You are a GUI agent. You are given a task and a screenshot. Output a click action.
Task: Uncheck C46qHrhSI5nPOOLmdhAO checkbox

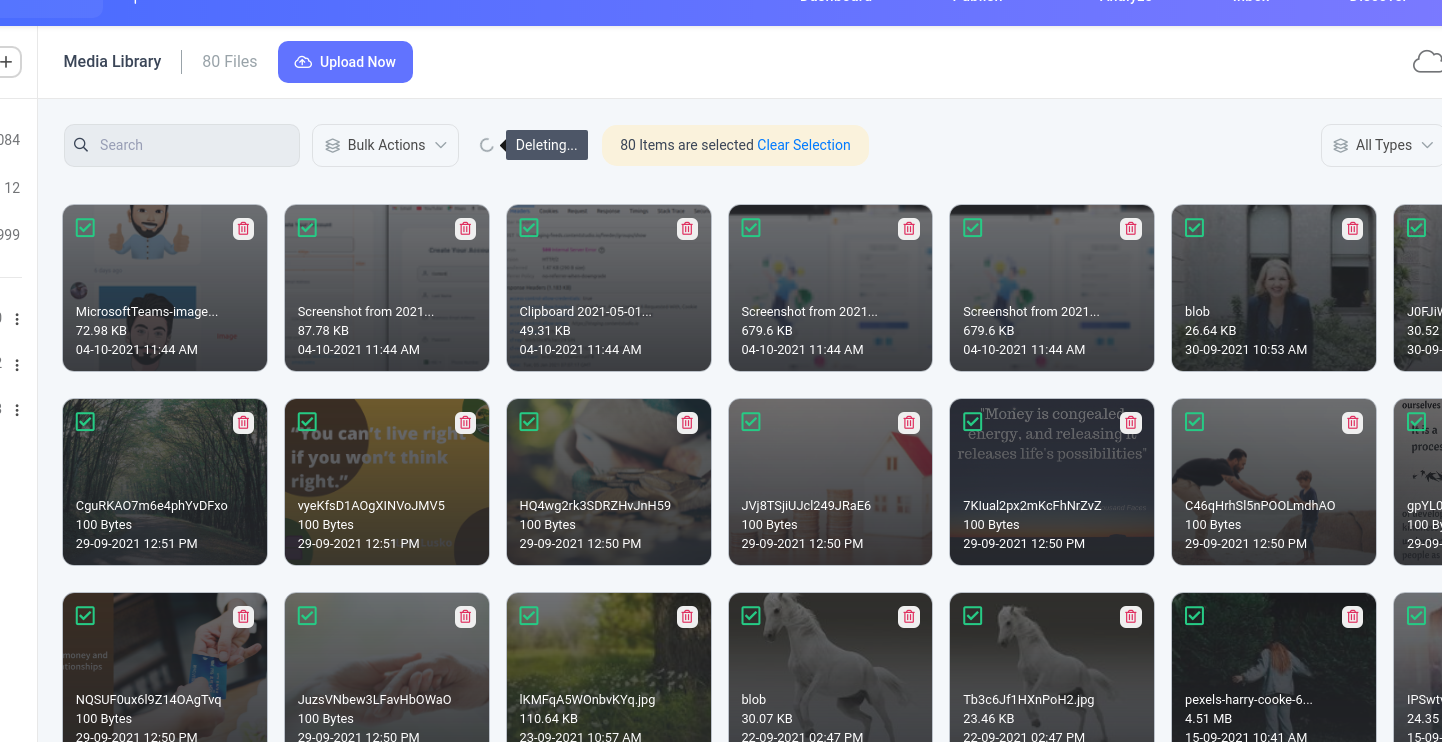(1195, 422)
